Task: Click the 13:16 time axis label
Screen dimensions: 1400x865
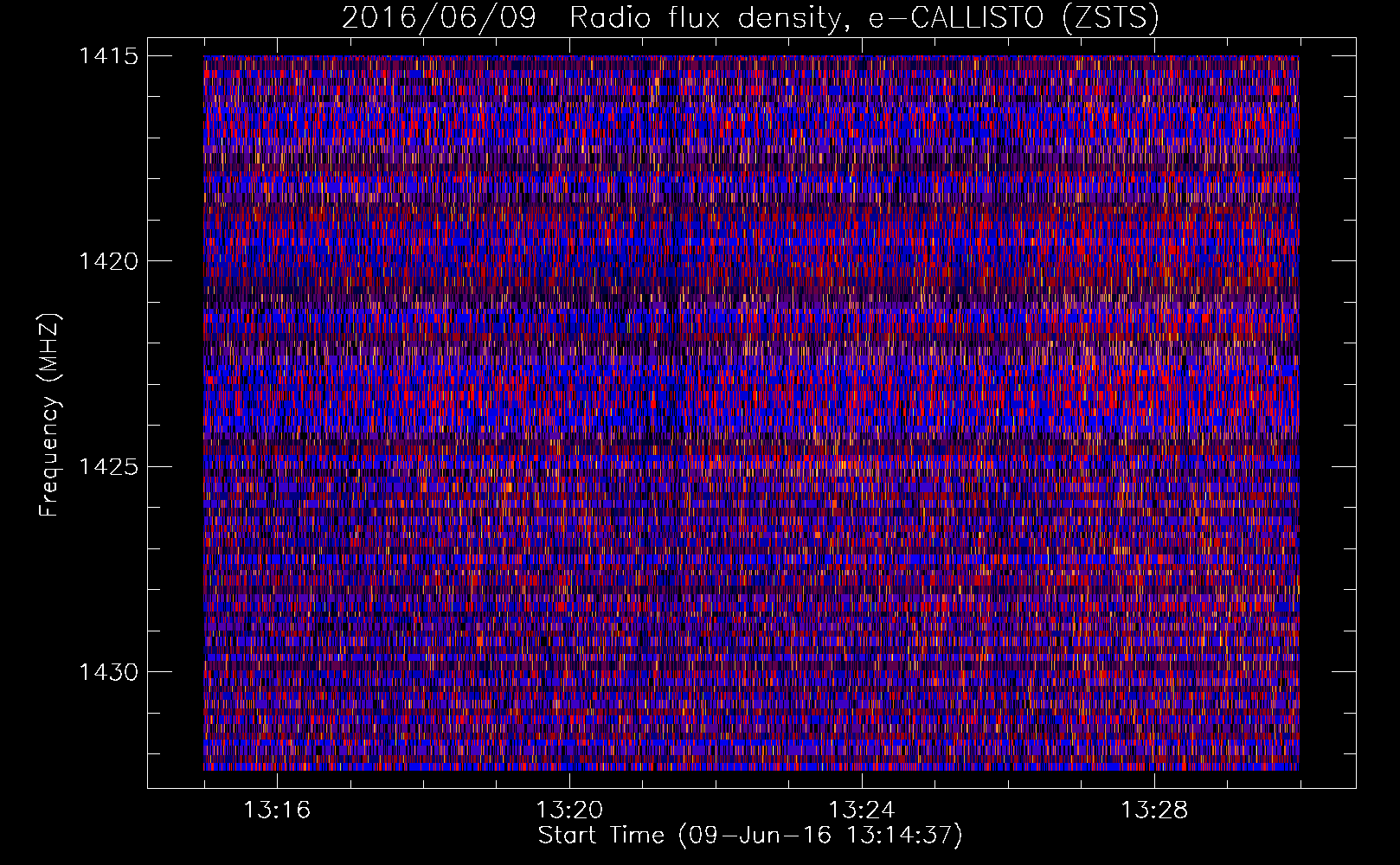Action: point(277,811)
